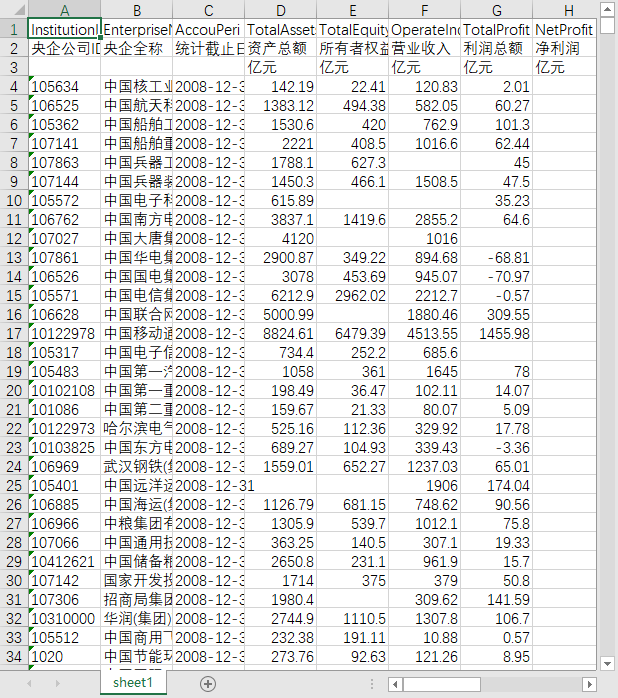Select the cell with value 141.59
Viewport: 618px width, 698px height.
click(x=496, y=599)
